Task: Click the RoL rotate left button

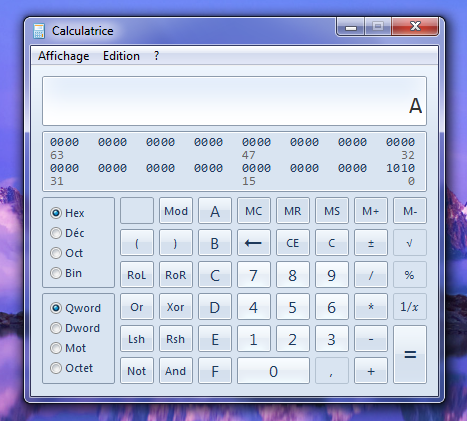Action: pos(137,275)
